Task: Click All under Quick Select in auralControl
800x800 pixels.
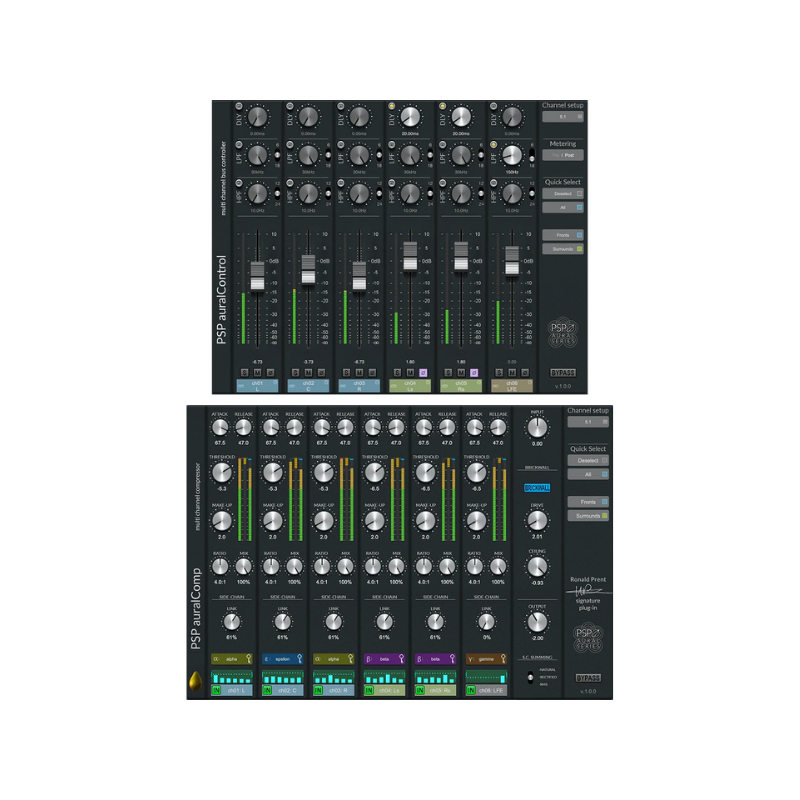Action: coord(562,208)
